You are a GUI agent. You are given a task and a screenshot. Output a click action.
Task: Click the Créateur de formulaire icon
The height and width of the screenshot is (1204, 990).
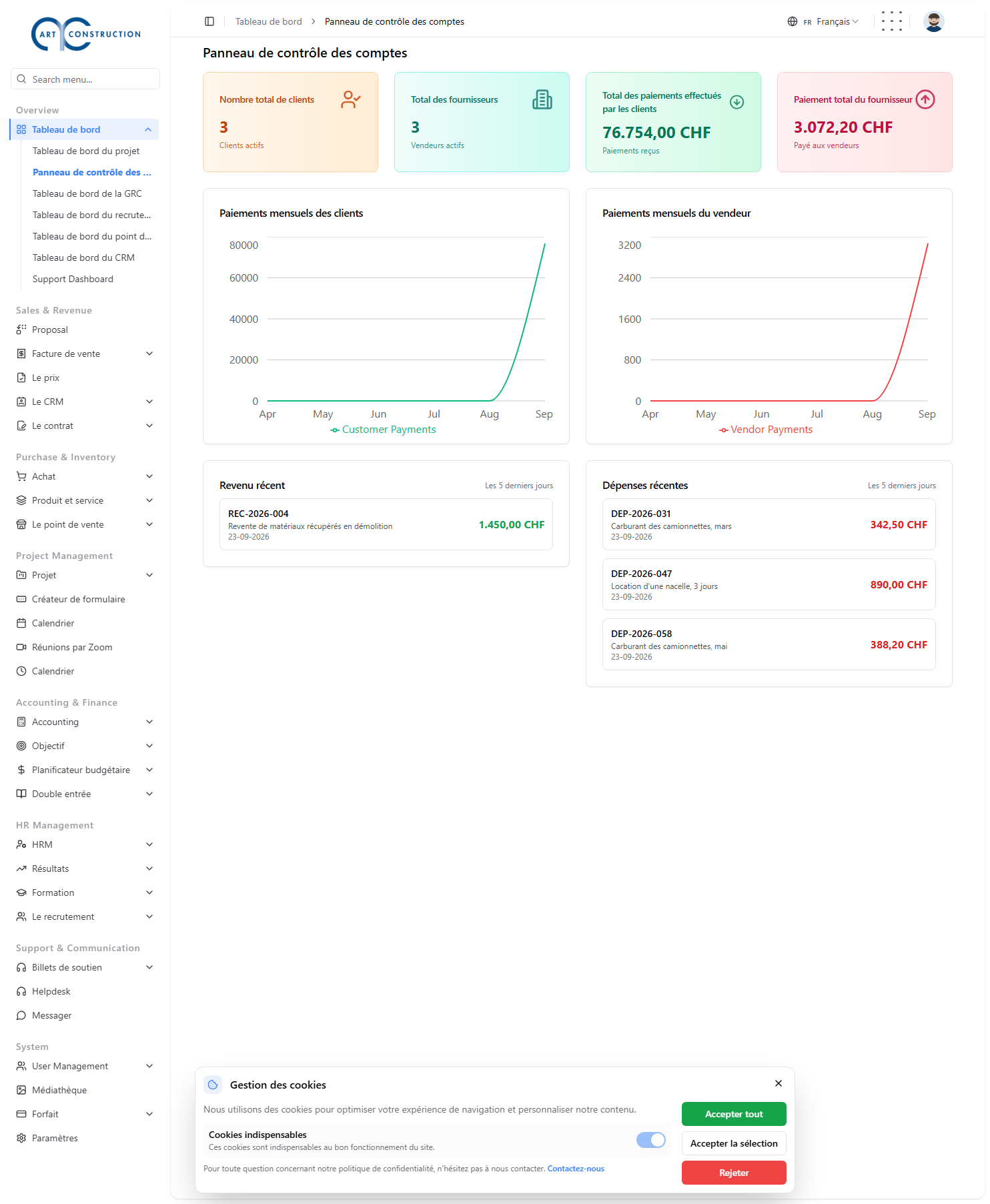21,599
